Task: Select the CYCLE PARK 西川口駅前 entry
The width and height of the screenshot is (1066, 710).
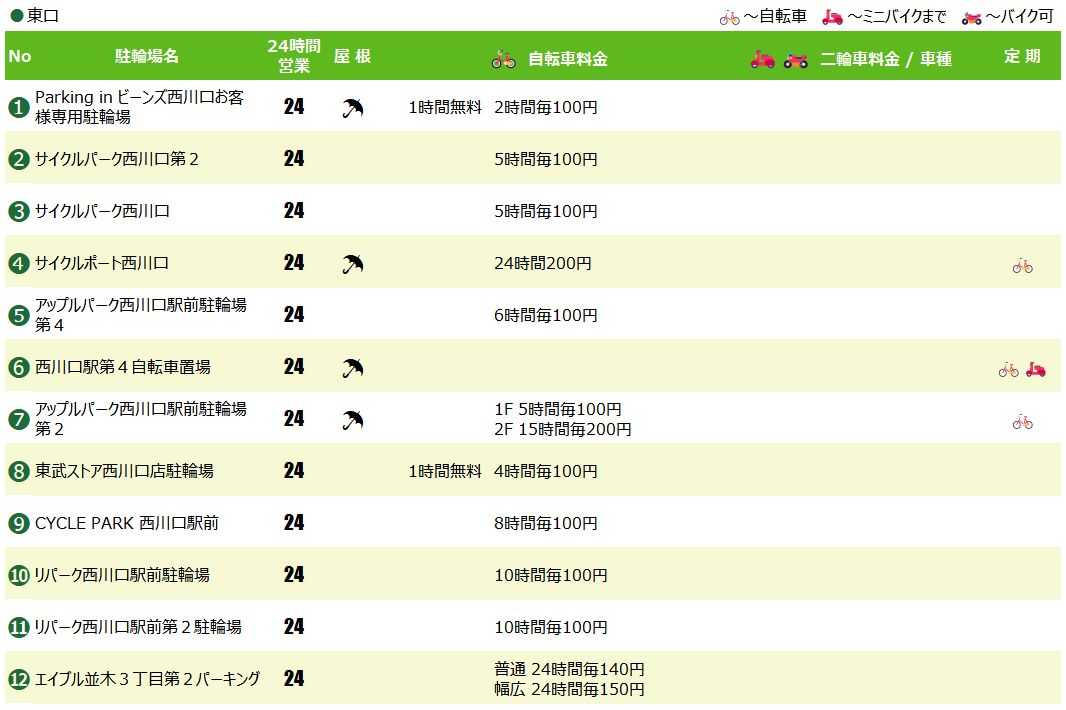Action: (x=127, y=523)
